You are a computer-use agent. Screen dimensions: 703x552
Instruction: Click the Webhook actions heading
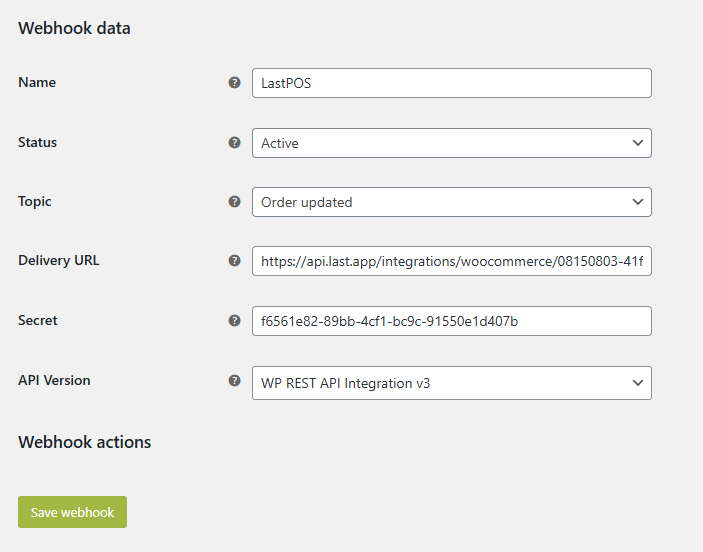coord(85,442)
